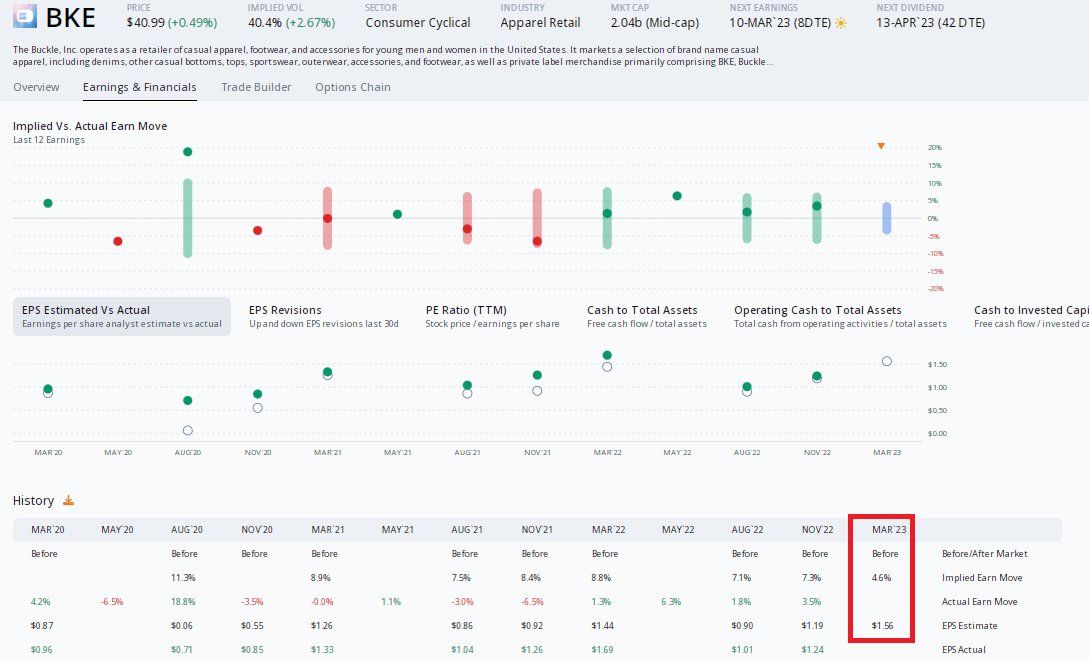Click the 4.6% implied move for MAR`23
Screen dimensions: 1089x661
click(881, 578)
